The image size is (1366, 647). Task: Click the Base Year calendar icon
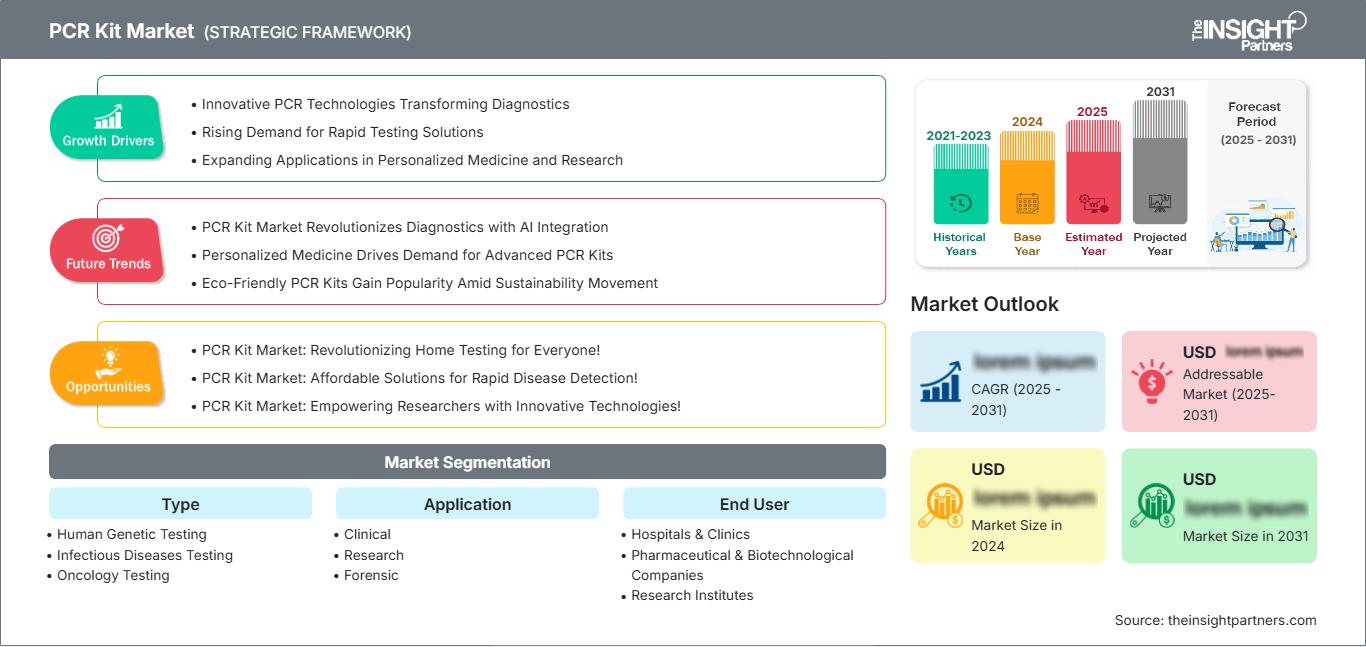(x=1027, y=204)
